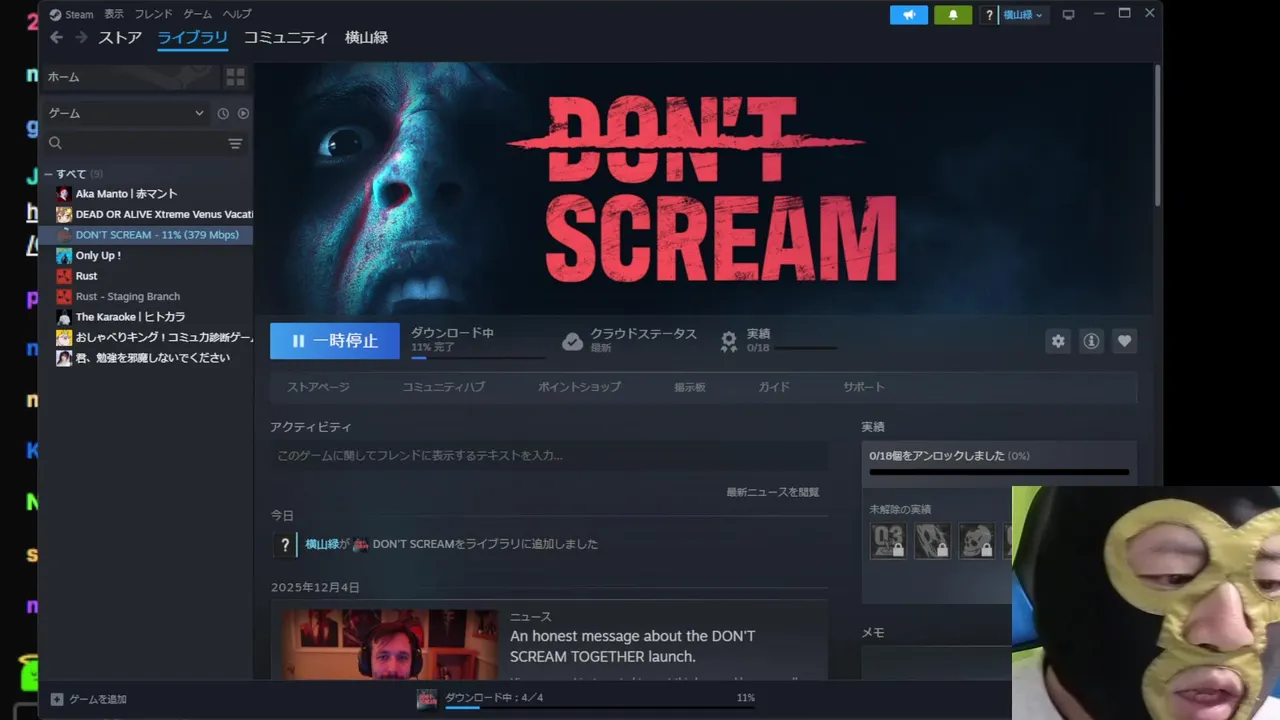Click the page vertical scrollbar

[x=1157, y=135]
